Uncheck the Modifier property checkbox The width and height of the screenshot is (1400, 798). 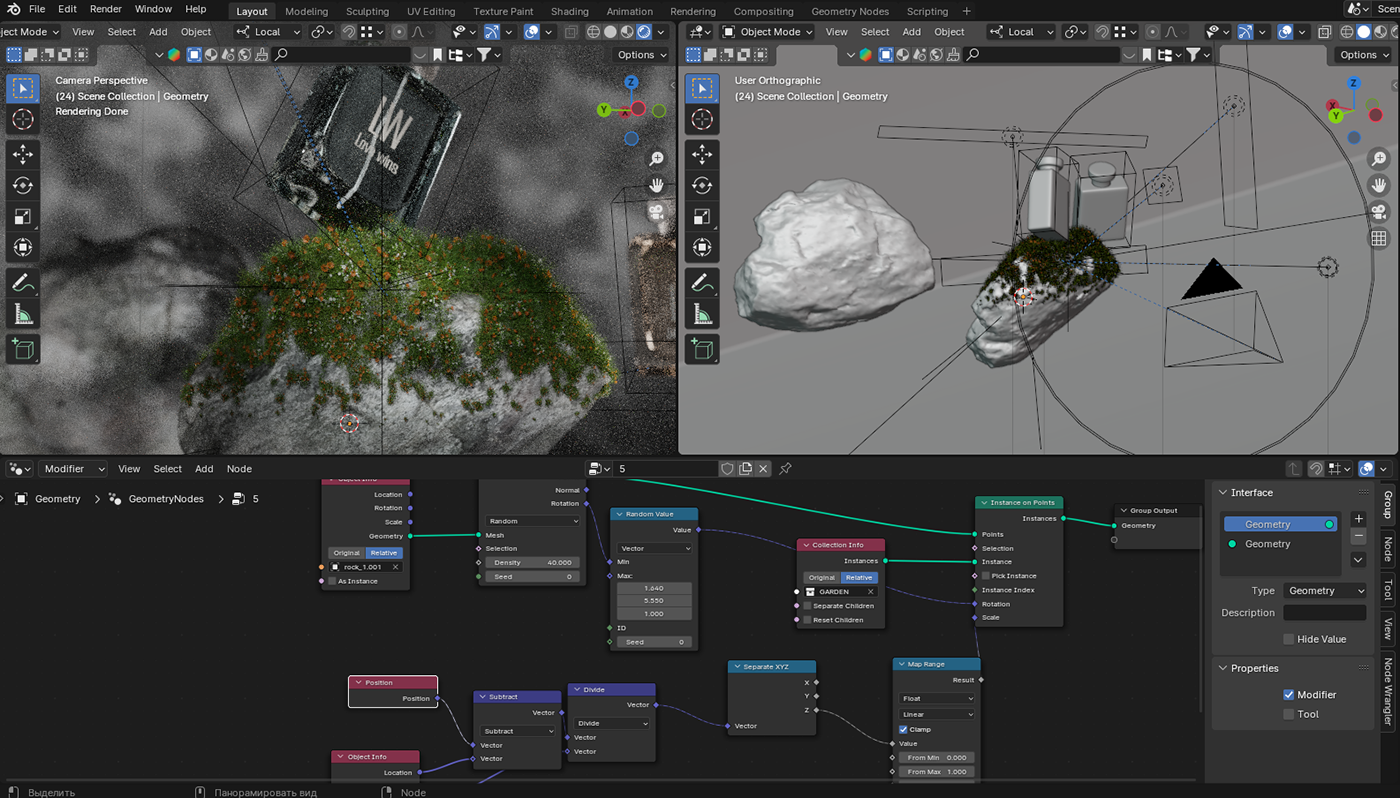click(1288, 694)
